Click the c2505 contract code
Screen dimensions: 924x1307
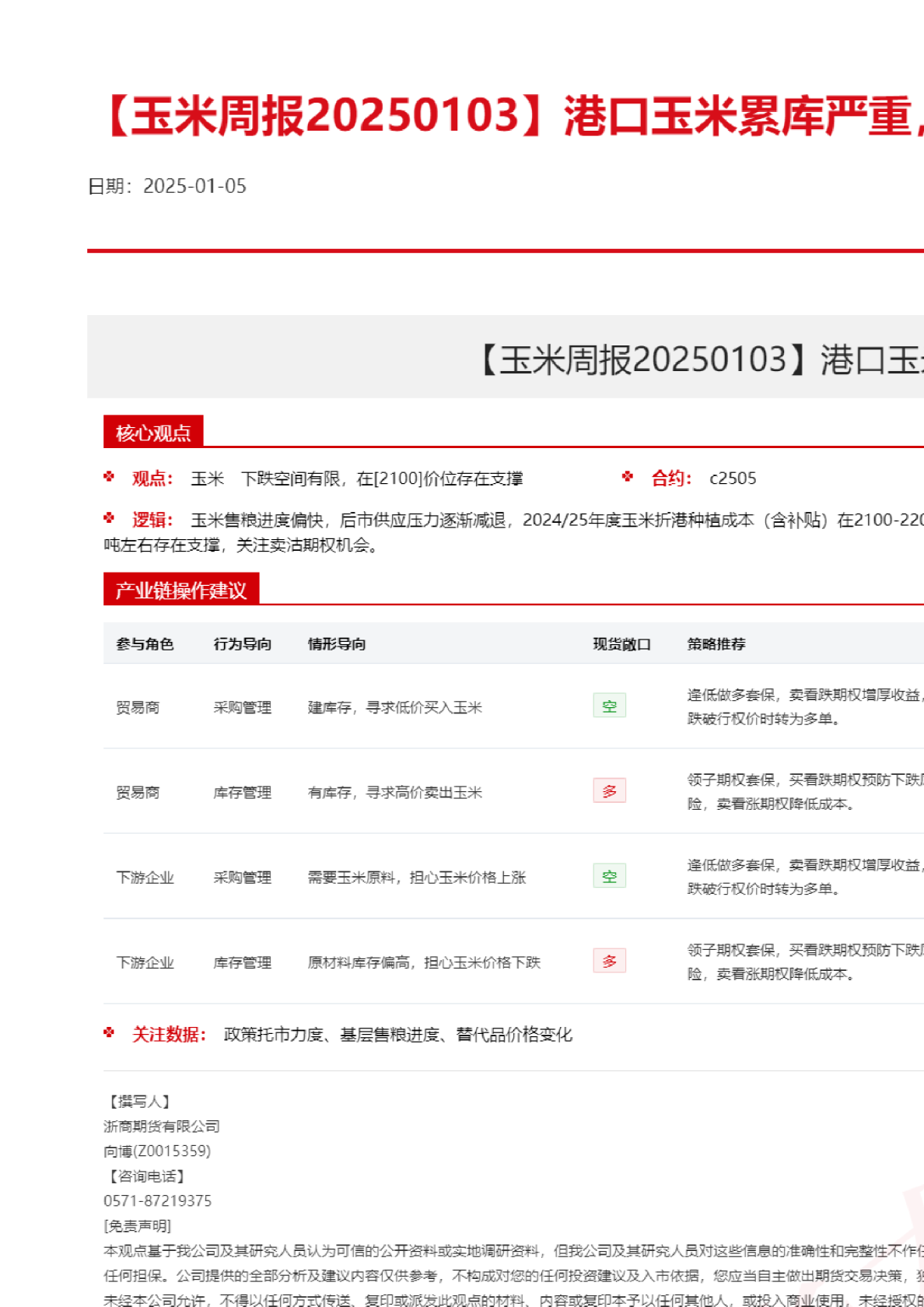click(x=733, y=478)
